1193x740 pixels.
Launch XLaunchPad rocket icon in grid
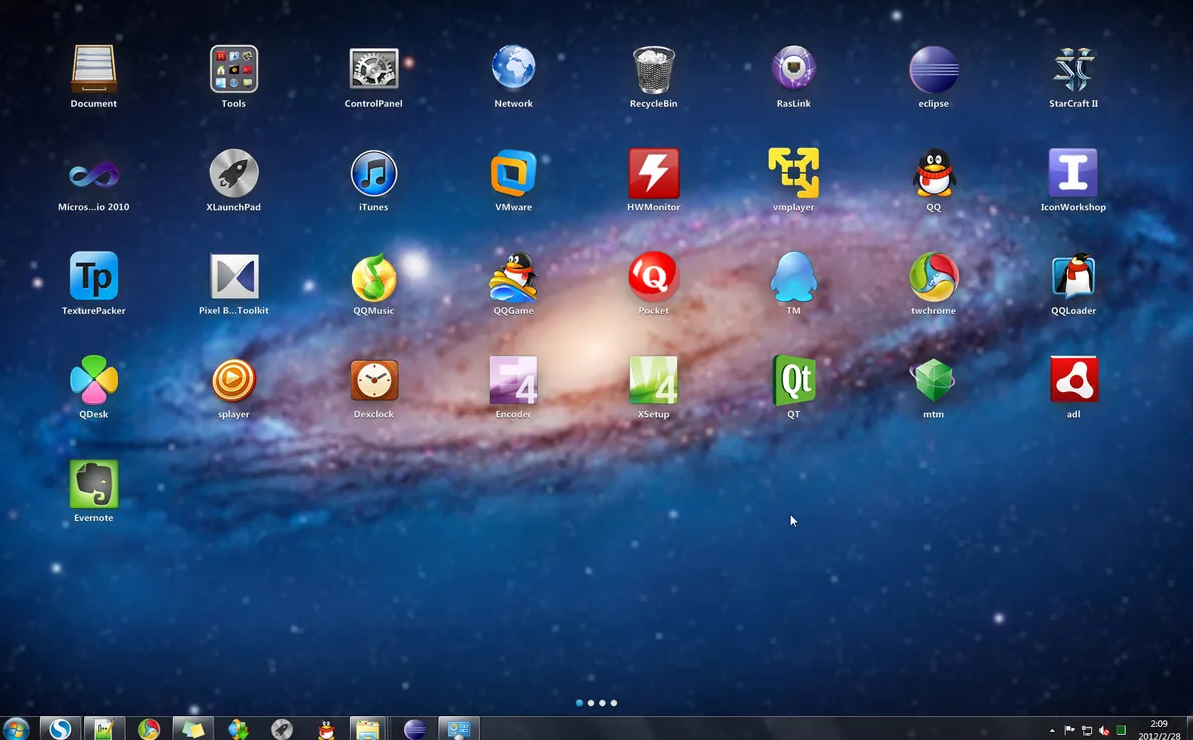point(234,173)
